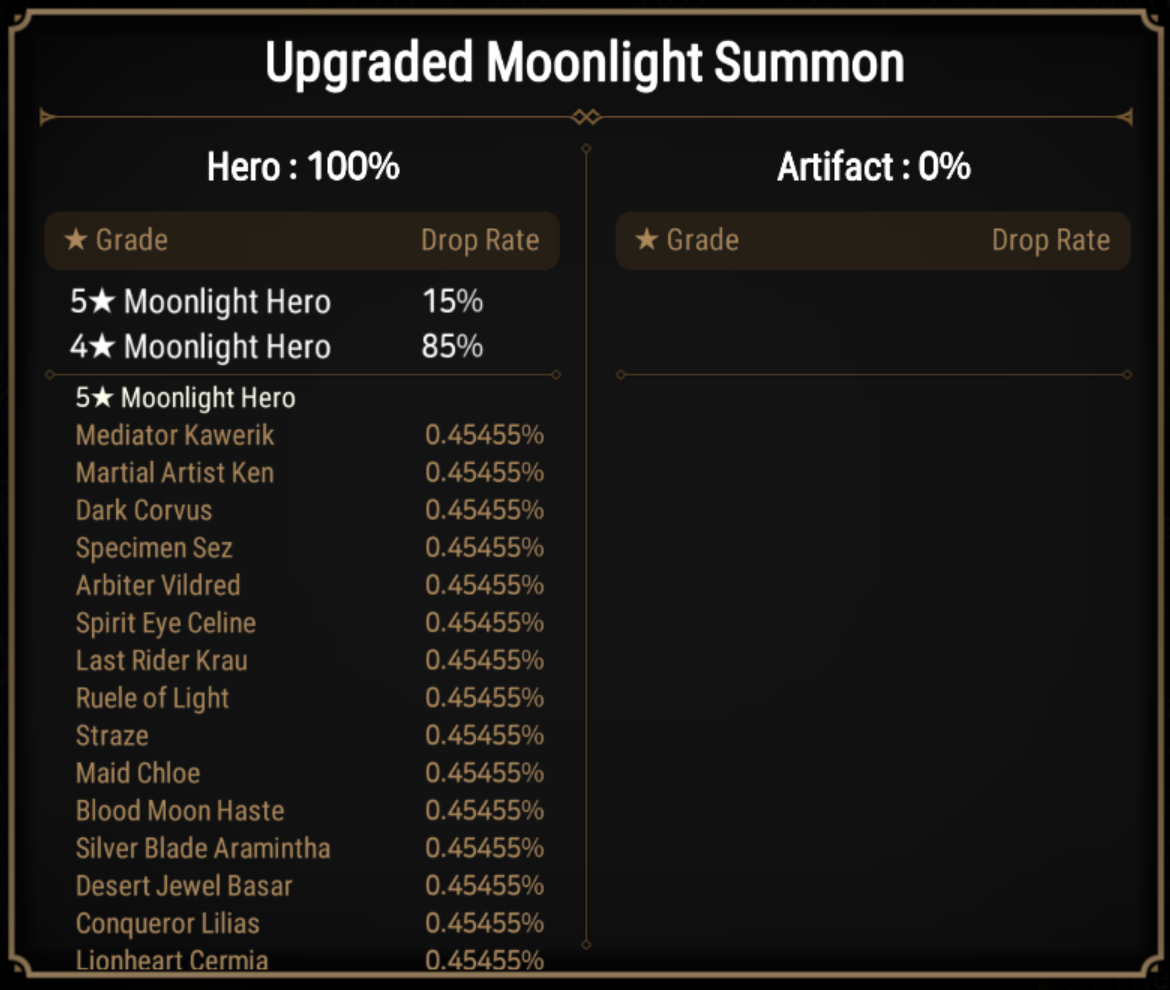The image size is (1170, 990).
Task: Click the star icon in Hero Grade header
Action: (76, 239)
